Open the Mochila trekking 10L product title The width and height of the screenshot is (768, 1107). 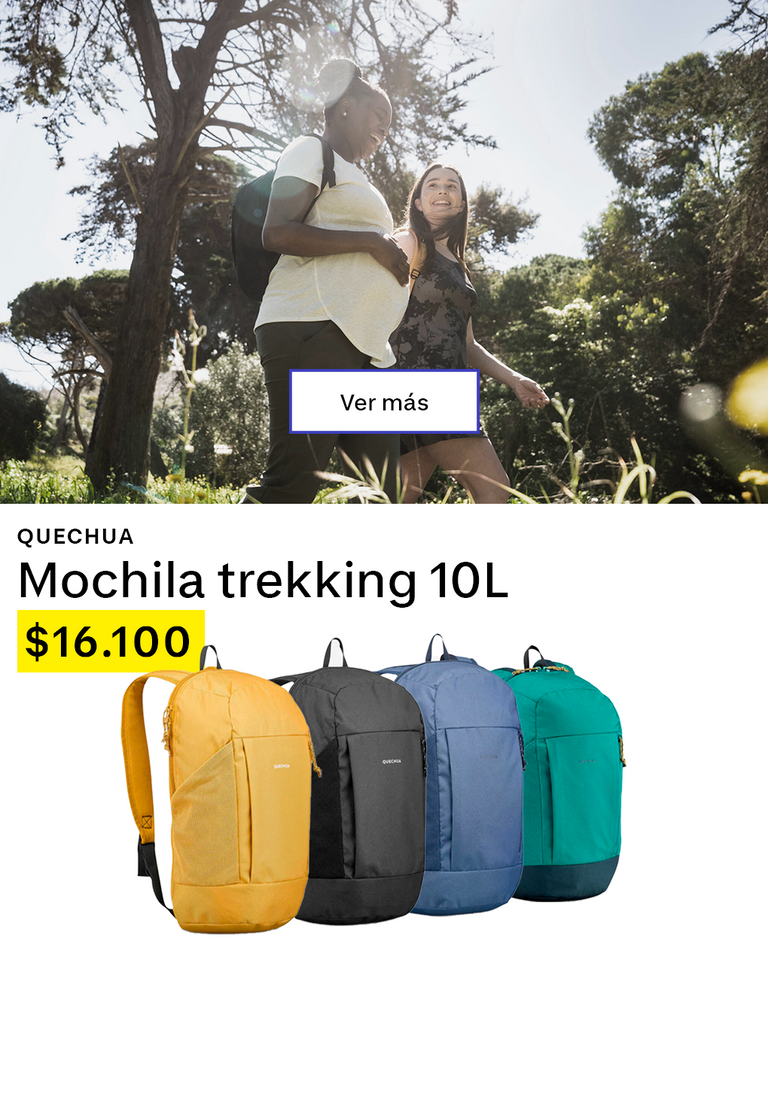263,580
